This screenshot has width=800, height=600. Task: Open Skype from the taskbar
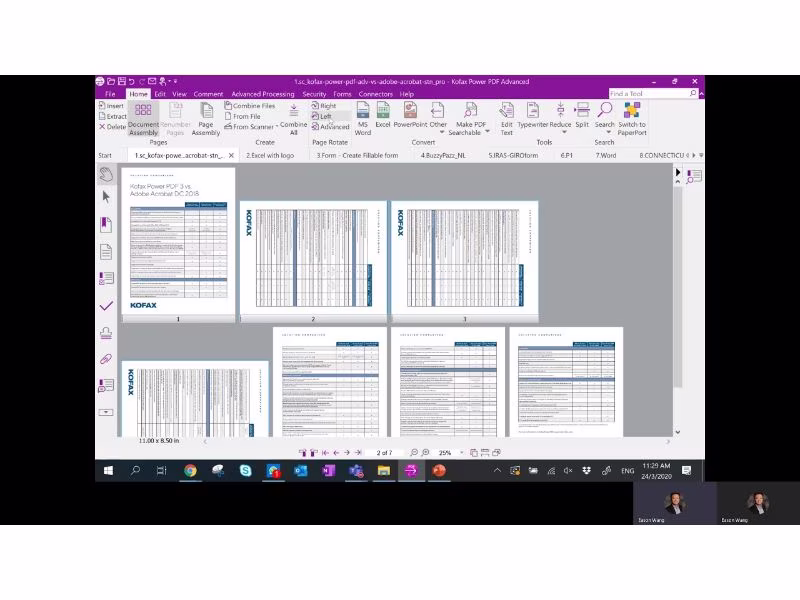pos(245,471)
